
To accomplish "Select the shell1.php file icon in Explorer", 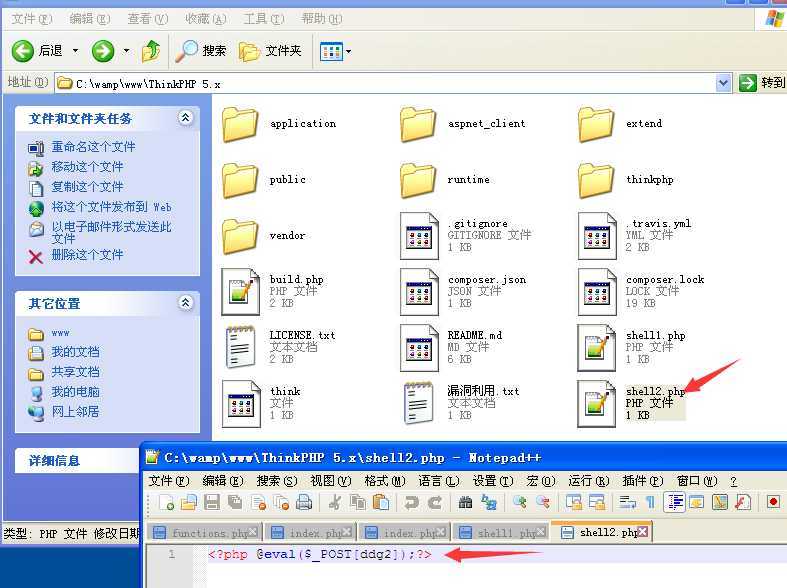I will click(x=596, y=348).
